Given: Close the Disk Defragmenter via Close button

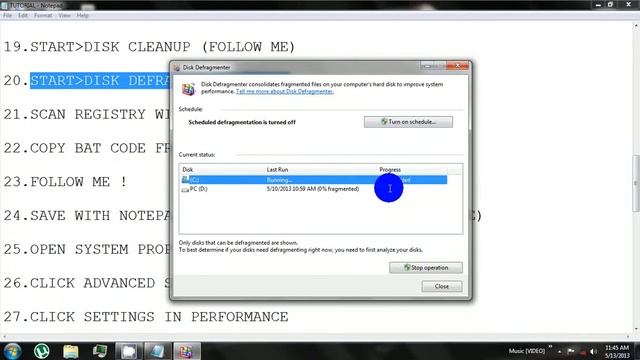Looking at the screenshot, I should [x=442, y=287].
